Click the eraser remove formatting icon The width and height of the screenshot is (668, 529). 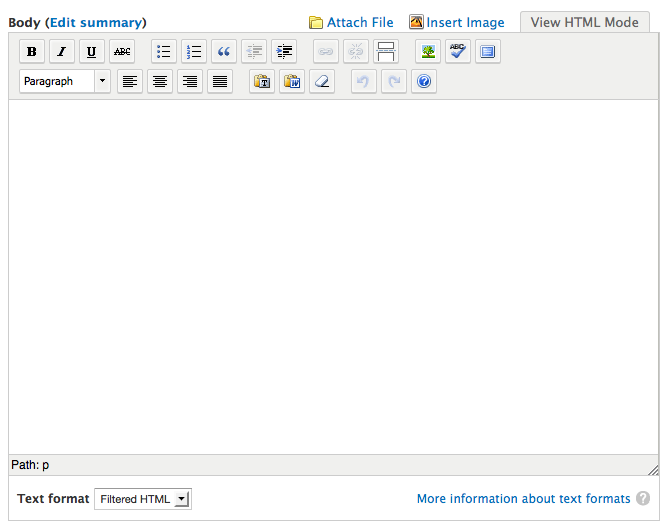coord(322,81)
